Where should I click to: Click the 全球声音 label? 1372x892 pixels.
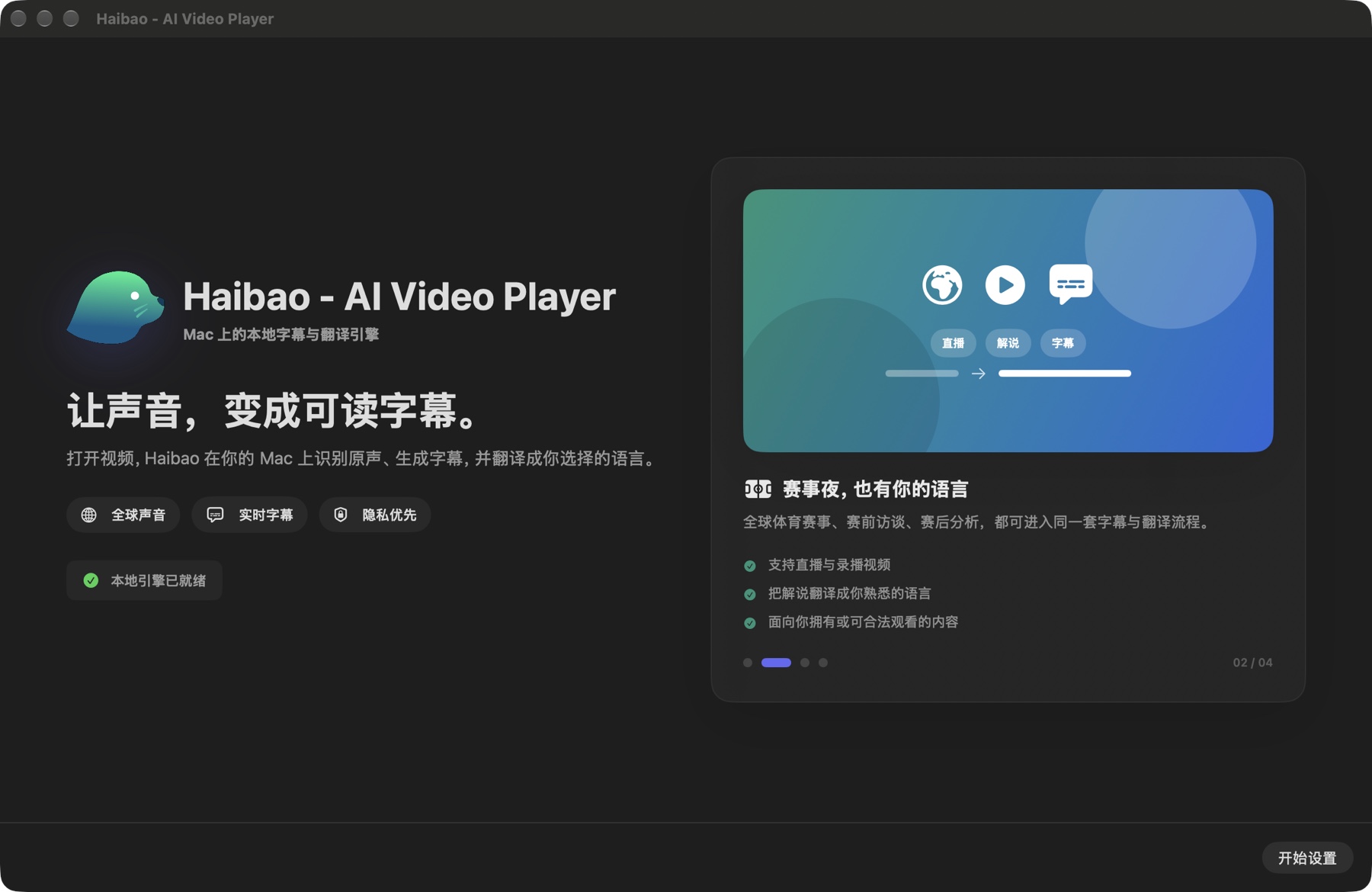coord(138,515)
